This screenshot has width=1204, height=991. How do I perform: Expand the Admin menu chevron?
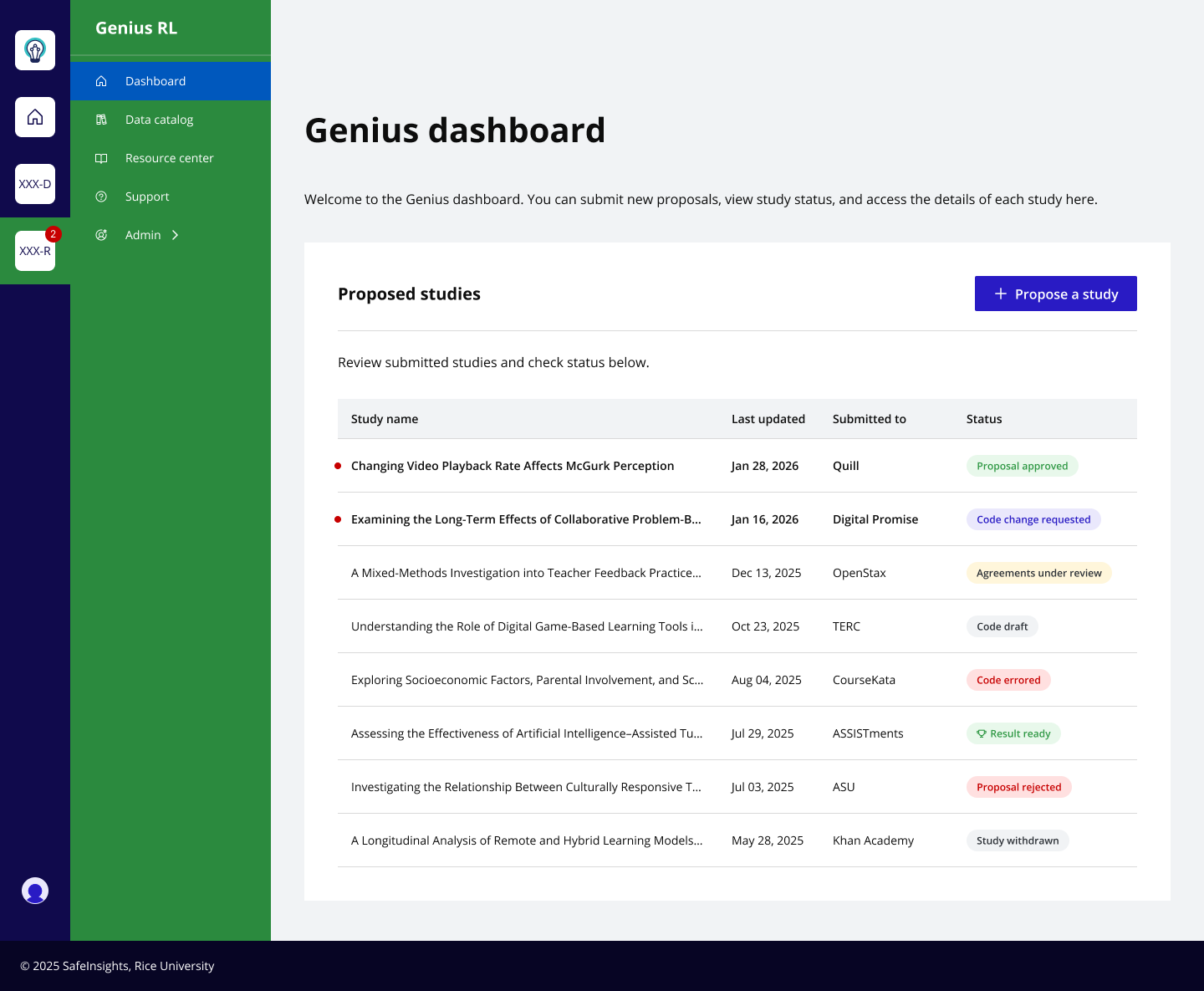pos(176,235)
